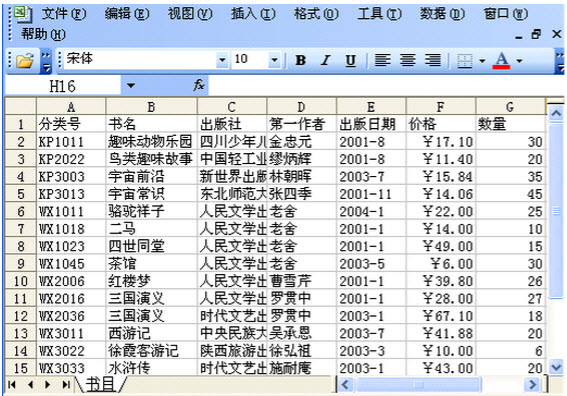Image resolution: width=567 pixels, height=396 pixels.
Task: Apply center text alignment
Action: 408,60
